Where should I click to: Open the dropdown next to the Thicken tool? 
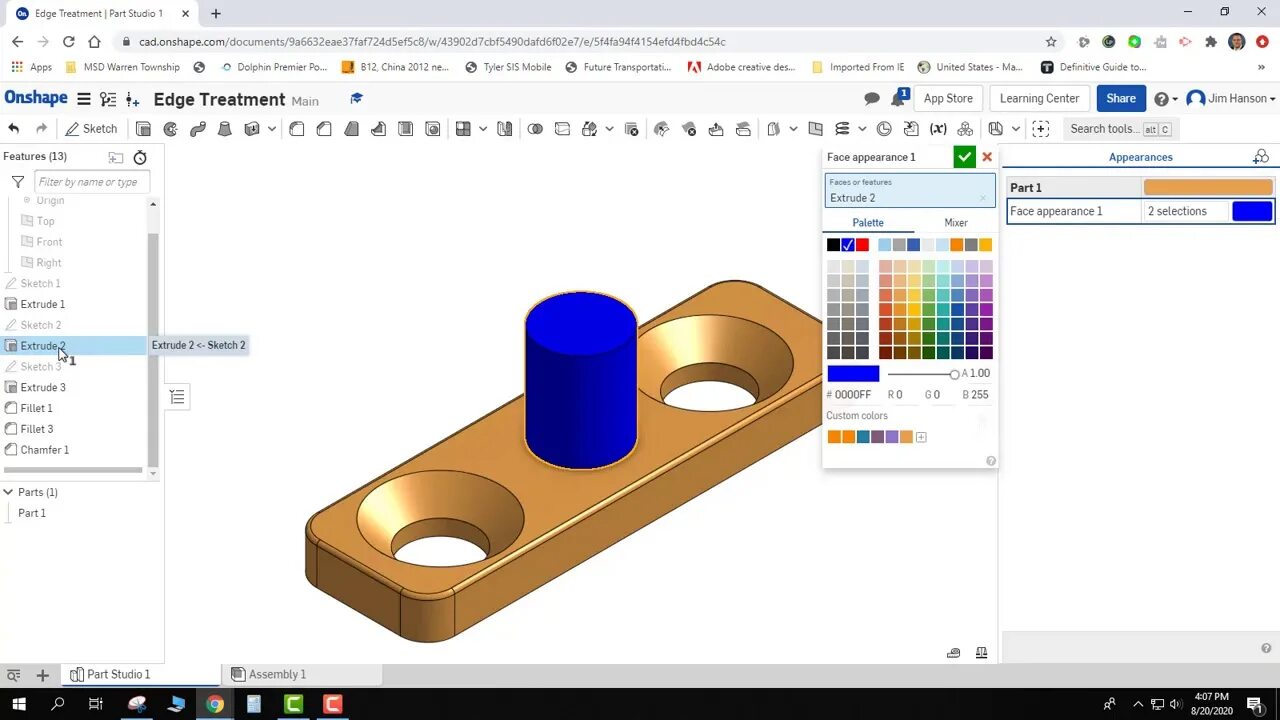click(271, 129)
